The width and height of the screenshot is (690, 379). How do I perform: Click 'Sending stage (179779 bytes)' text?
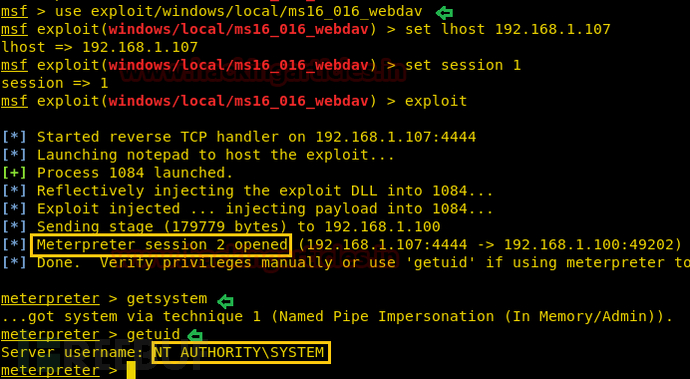click(162, 227)
